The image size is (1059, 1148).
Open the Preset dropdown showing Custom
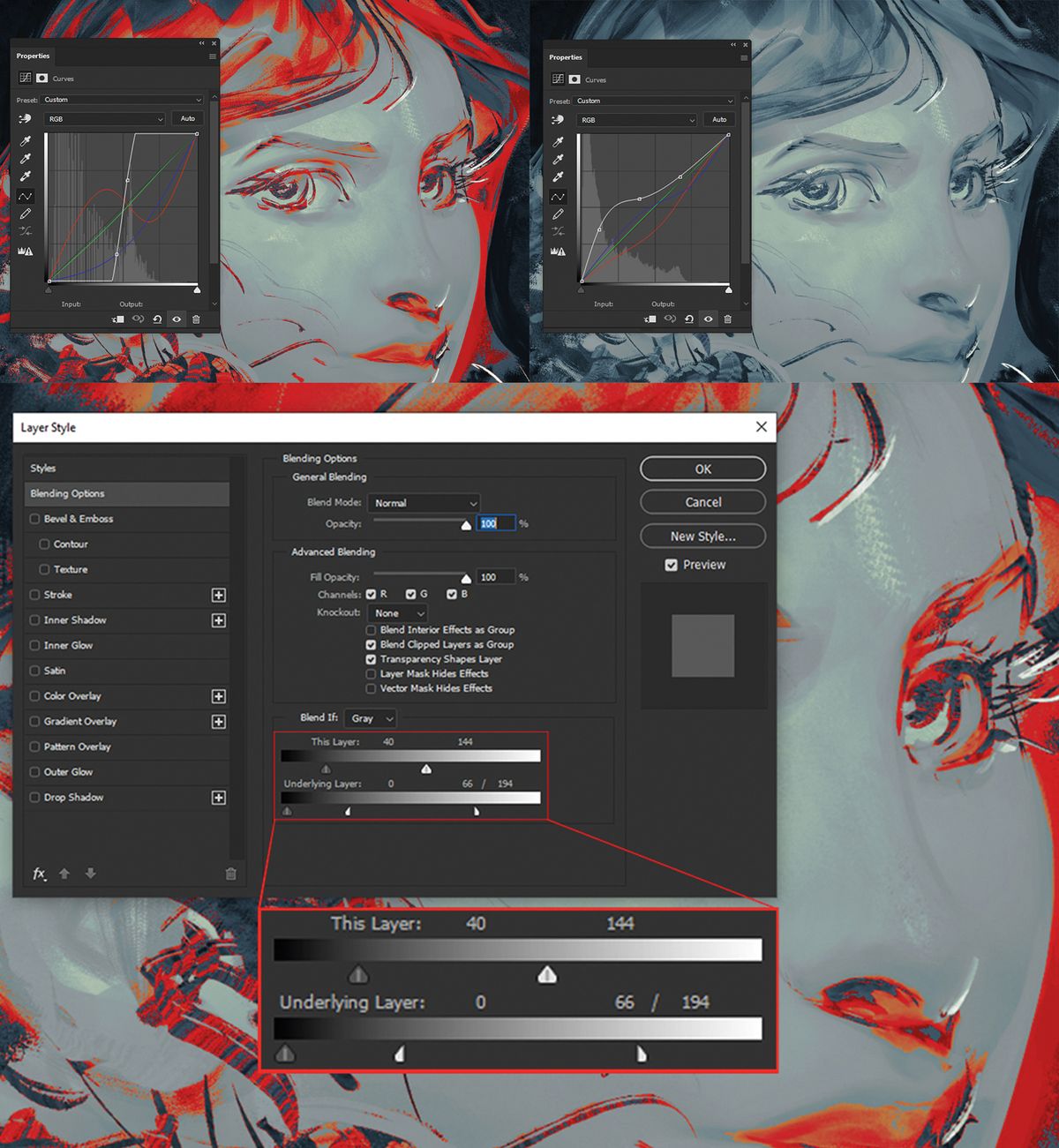pyautogui.click(x=121, y=100)
